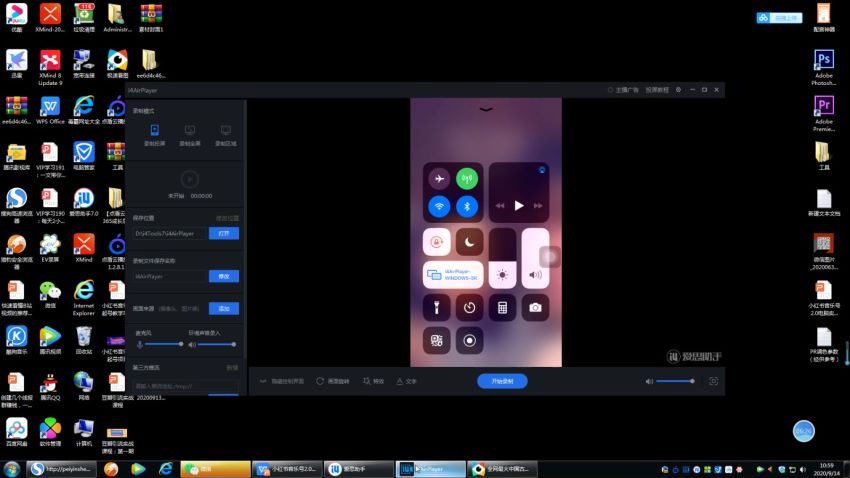Open settings gear in iAirPlayer title bar
The image size is (850, 478).
coord(678,90)
